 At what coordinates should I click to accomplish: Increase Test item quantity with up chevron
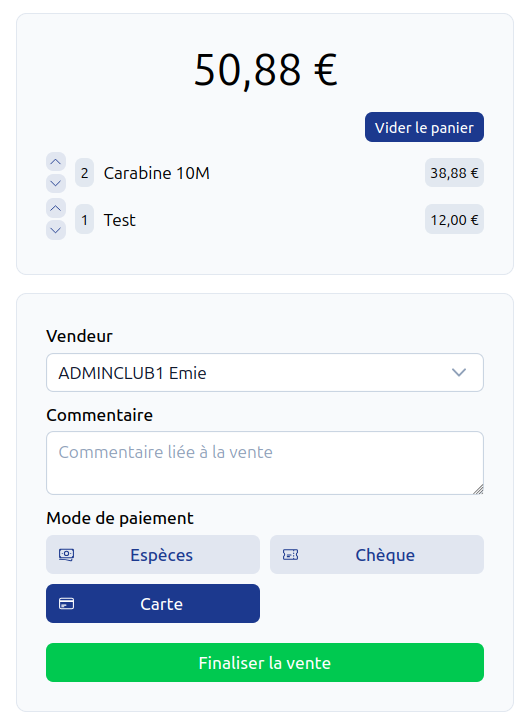pyautogui.click(x=55, y=209)
